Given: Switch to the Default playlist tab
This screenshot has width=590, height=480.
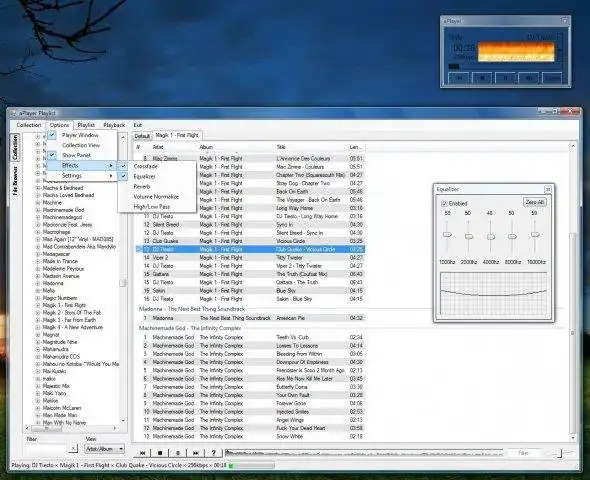Looking at the screenshot, I should coord(142,136).
